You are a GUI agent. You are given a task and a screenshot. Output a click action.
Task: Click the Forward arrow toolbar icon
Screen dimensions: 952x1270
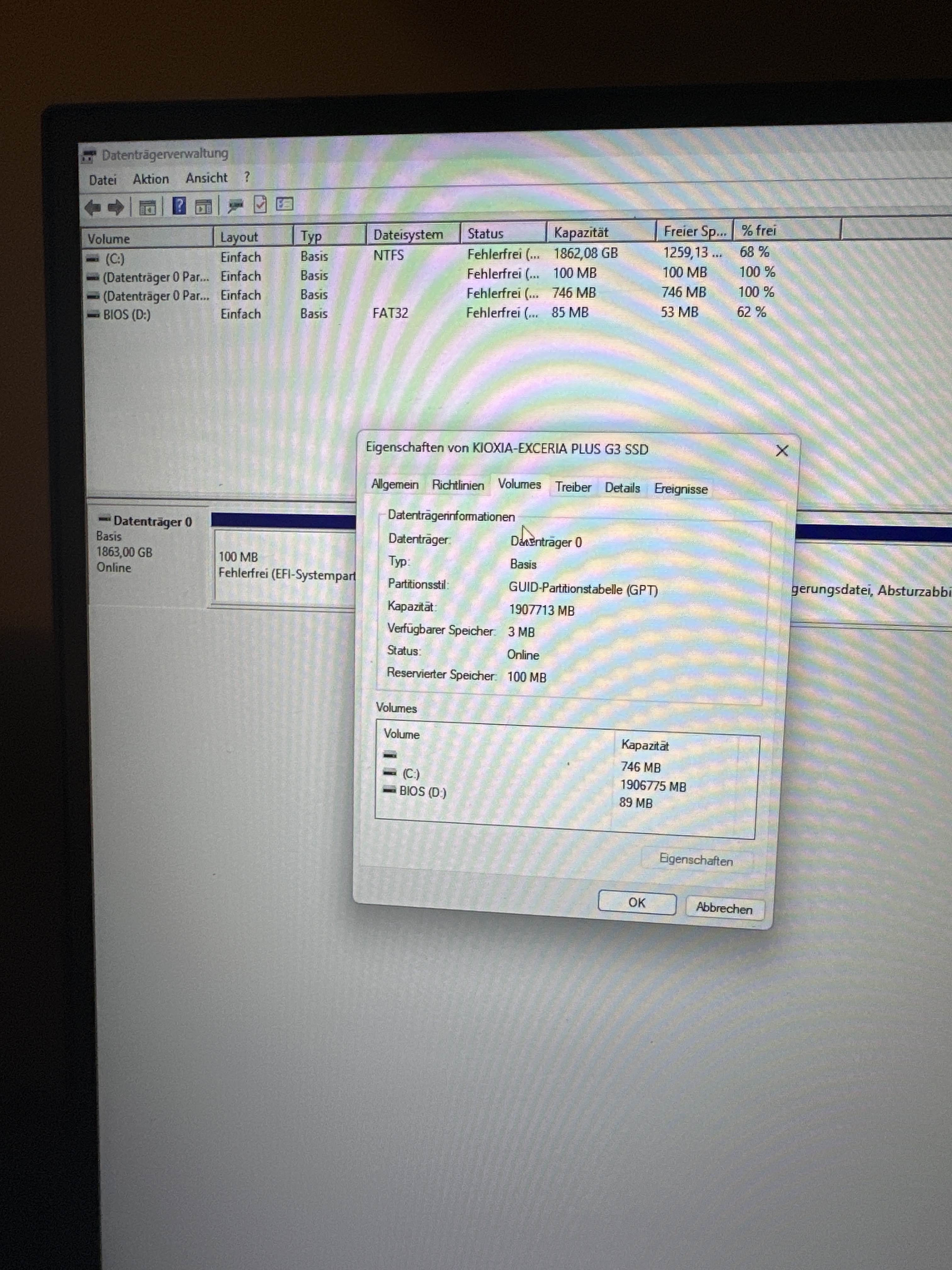click(116, 207)
